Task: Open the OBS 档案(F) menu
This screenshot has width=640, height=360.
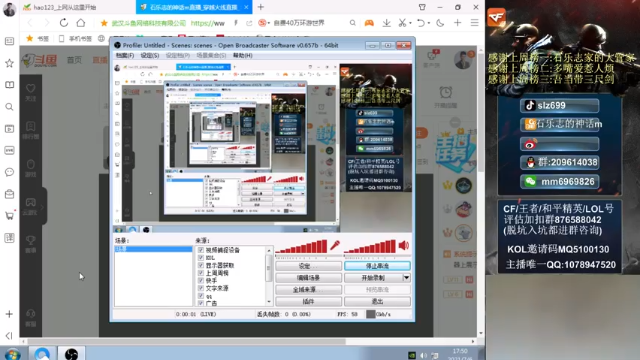Action: (124, 55)
